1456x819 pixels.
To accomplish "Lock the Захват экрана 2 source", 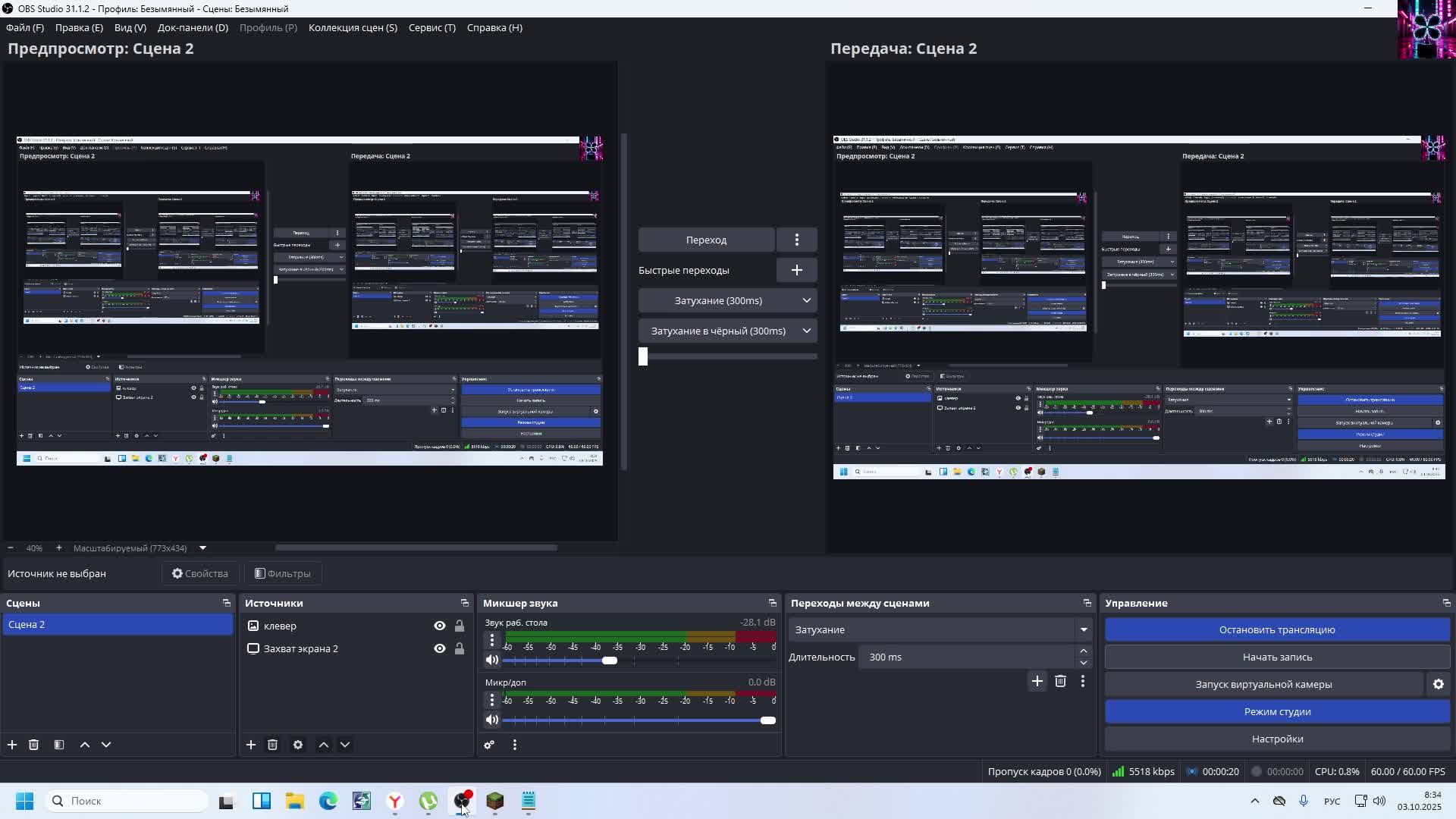I will coord(460,648).
